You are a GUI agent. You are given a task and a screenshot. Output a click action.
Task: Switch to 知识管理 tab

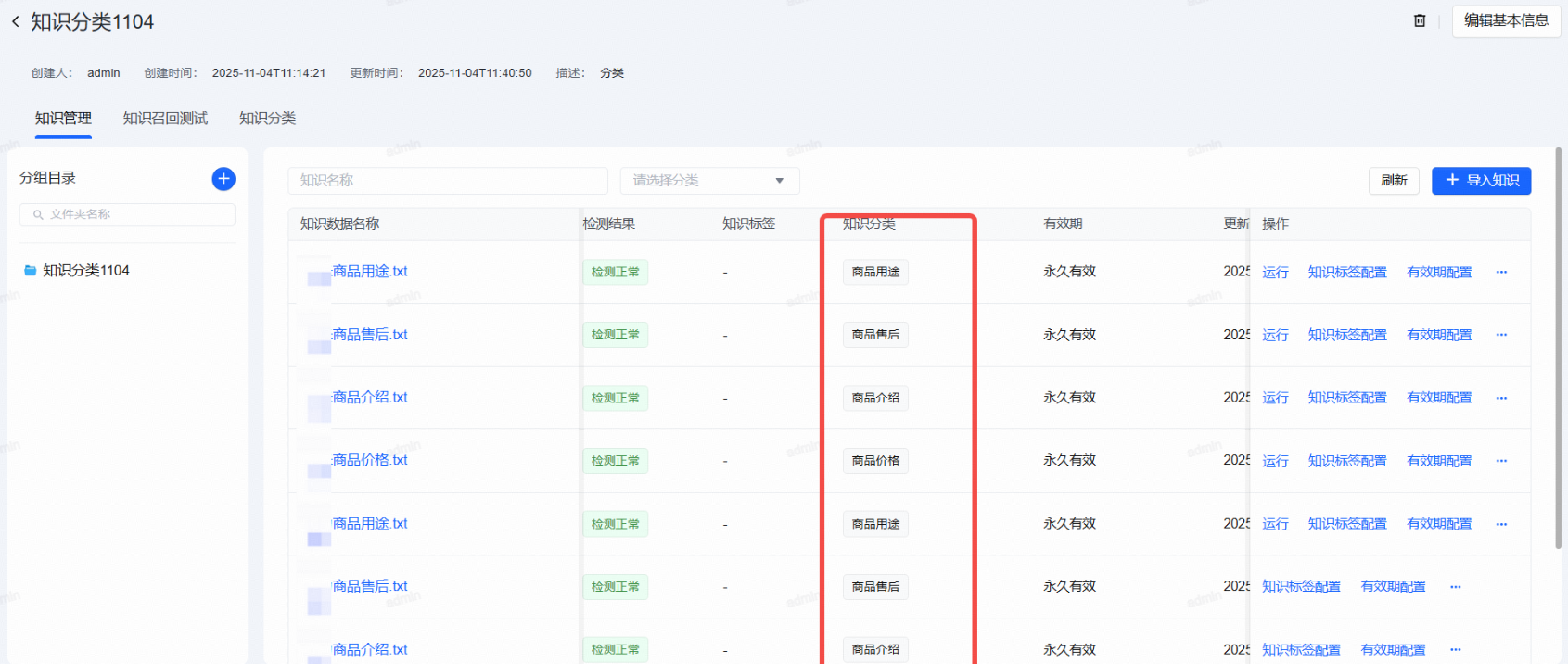coord(63,118)
